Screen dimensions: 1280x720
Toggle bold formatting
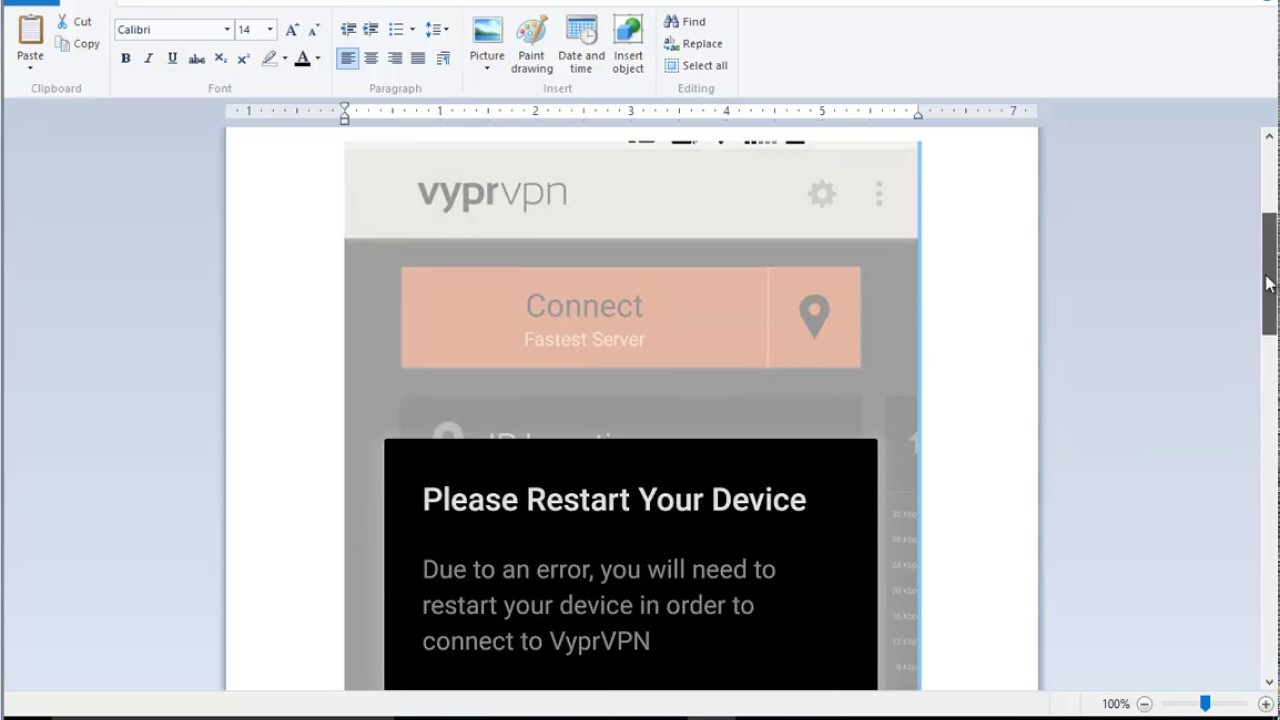coord(125,59)
